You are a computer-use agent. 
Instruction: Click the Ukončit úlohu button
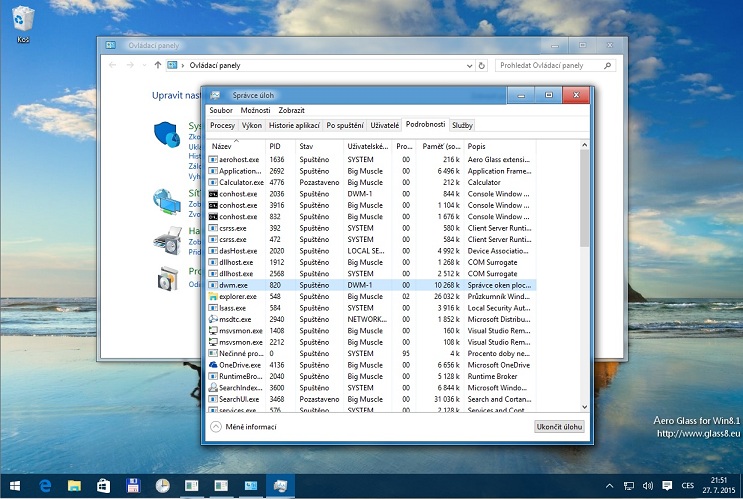[559, 426]
